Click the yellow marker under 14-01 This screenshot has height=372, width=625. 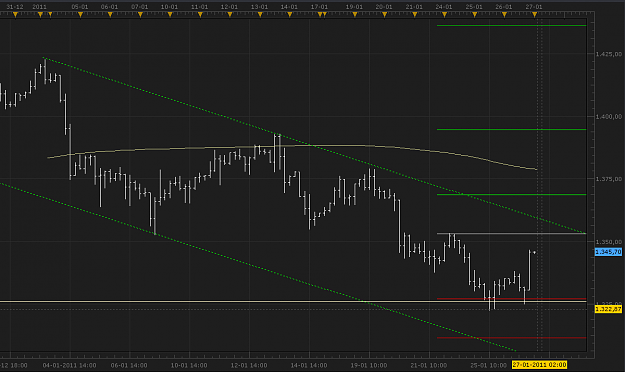[289, 15]
